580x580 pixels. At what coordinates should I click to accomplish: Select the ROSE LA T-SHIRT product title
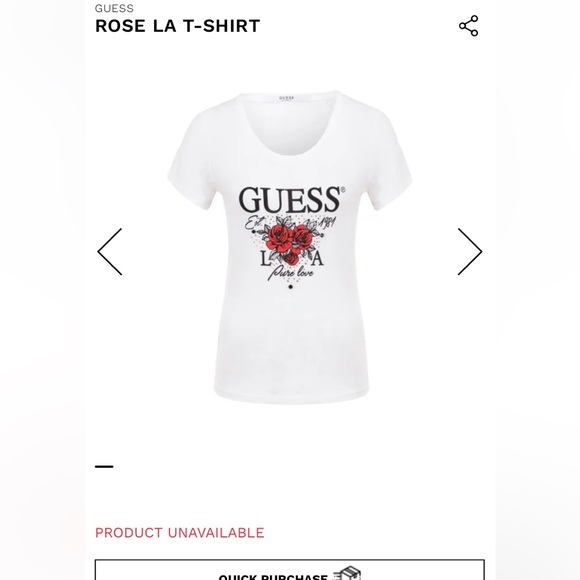[178, 26]
